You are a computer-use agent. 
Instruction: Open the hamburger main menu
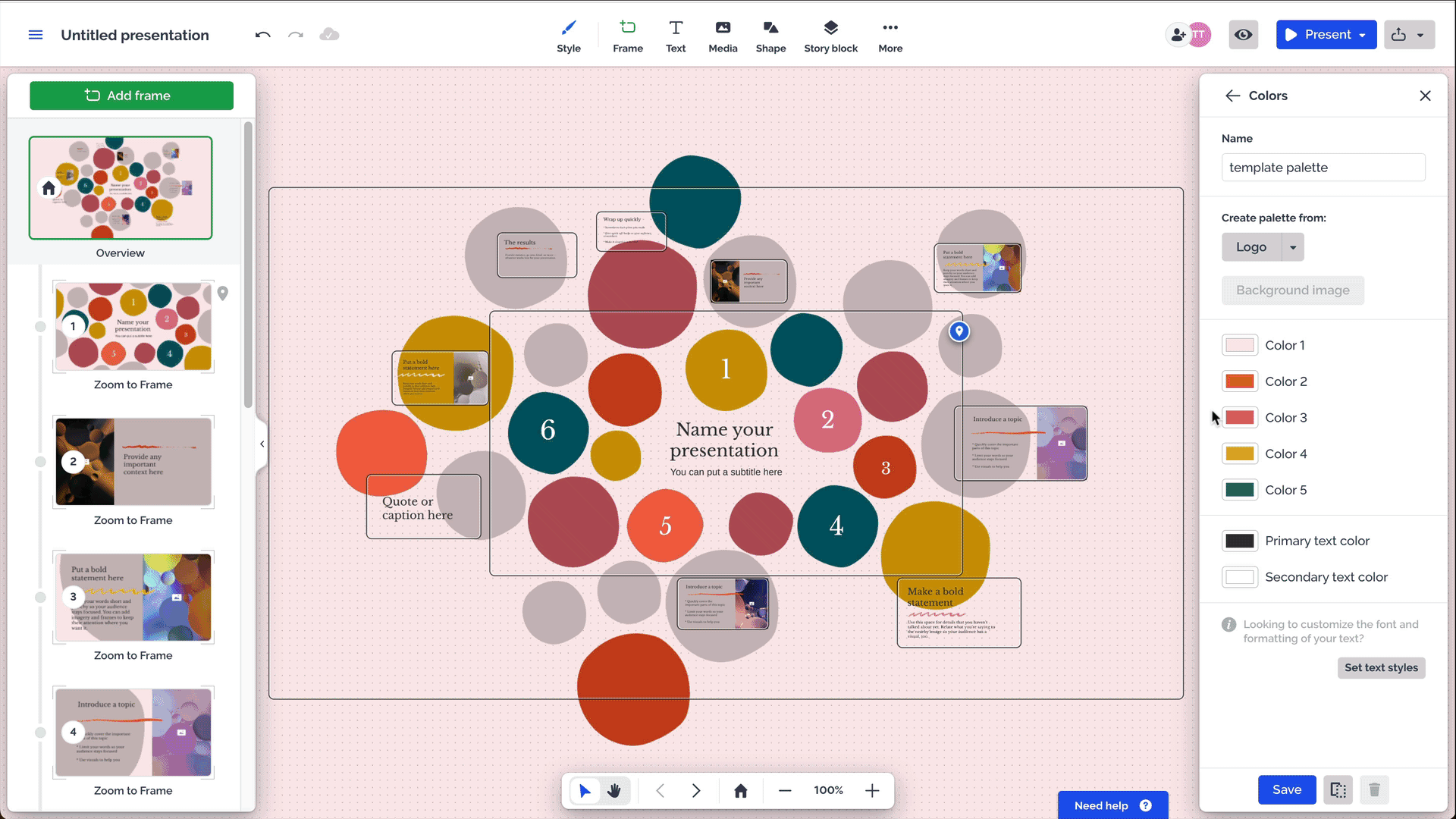click(x=36, y=35)
